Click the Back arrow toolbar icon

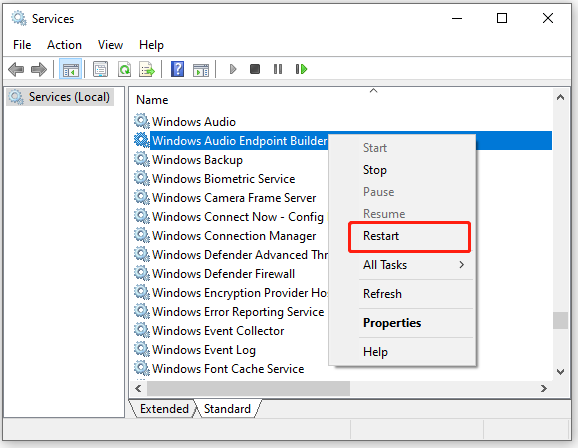(x=16, y=69)
